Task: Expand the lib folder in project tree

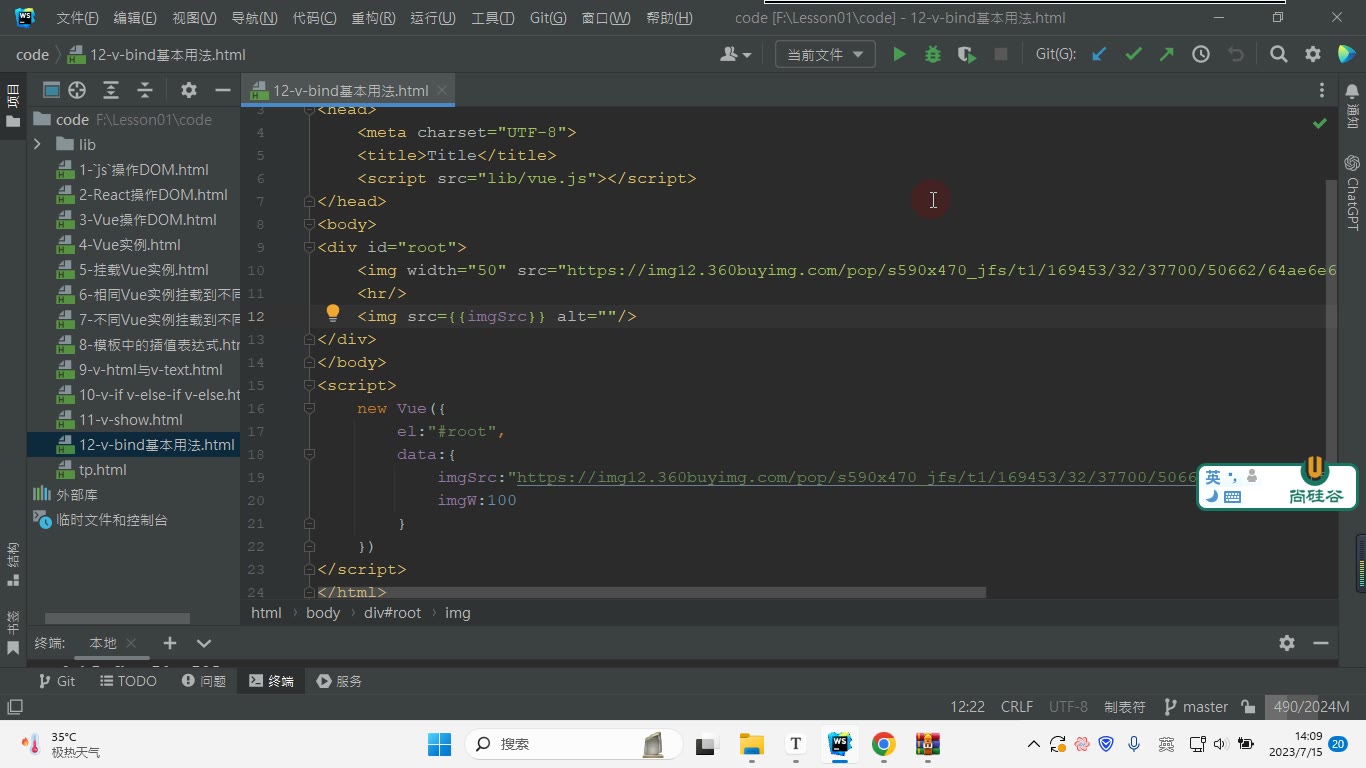Action: click(x=37, y=144)
